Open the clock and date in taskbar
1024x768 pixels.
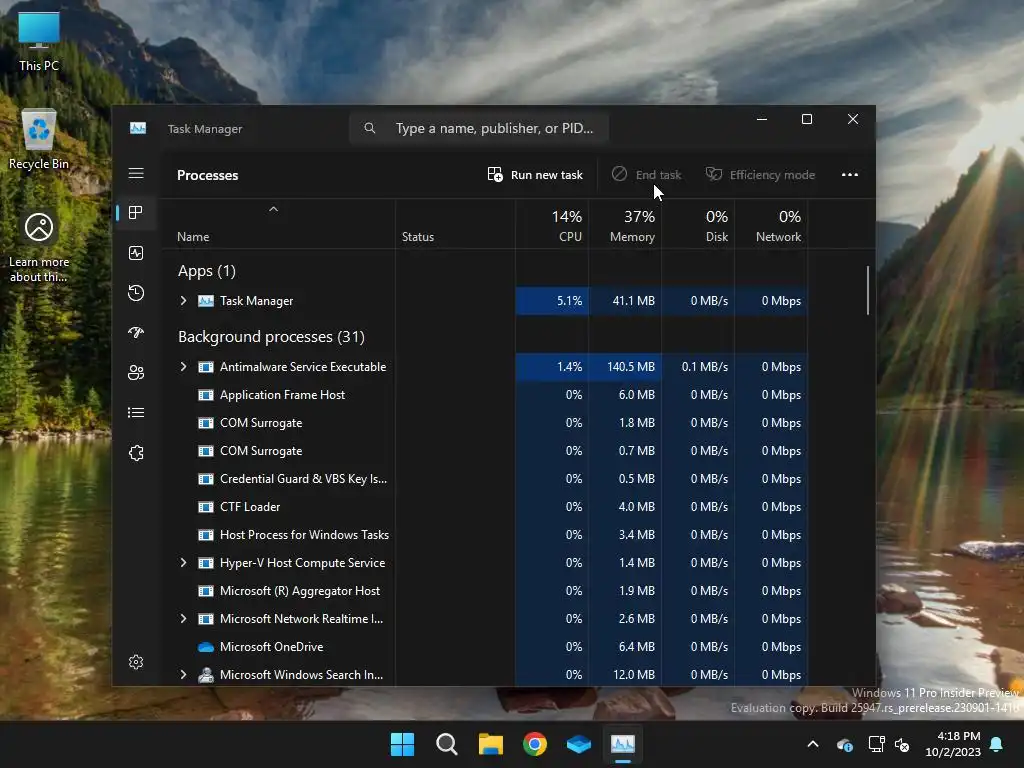click(952, 744)
